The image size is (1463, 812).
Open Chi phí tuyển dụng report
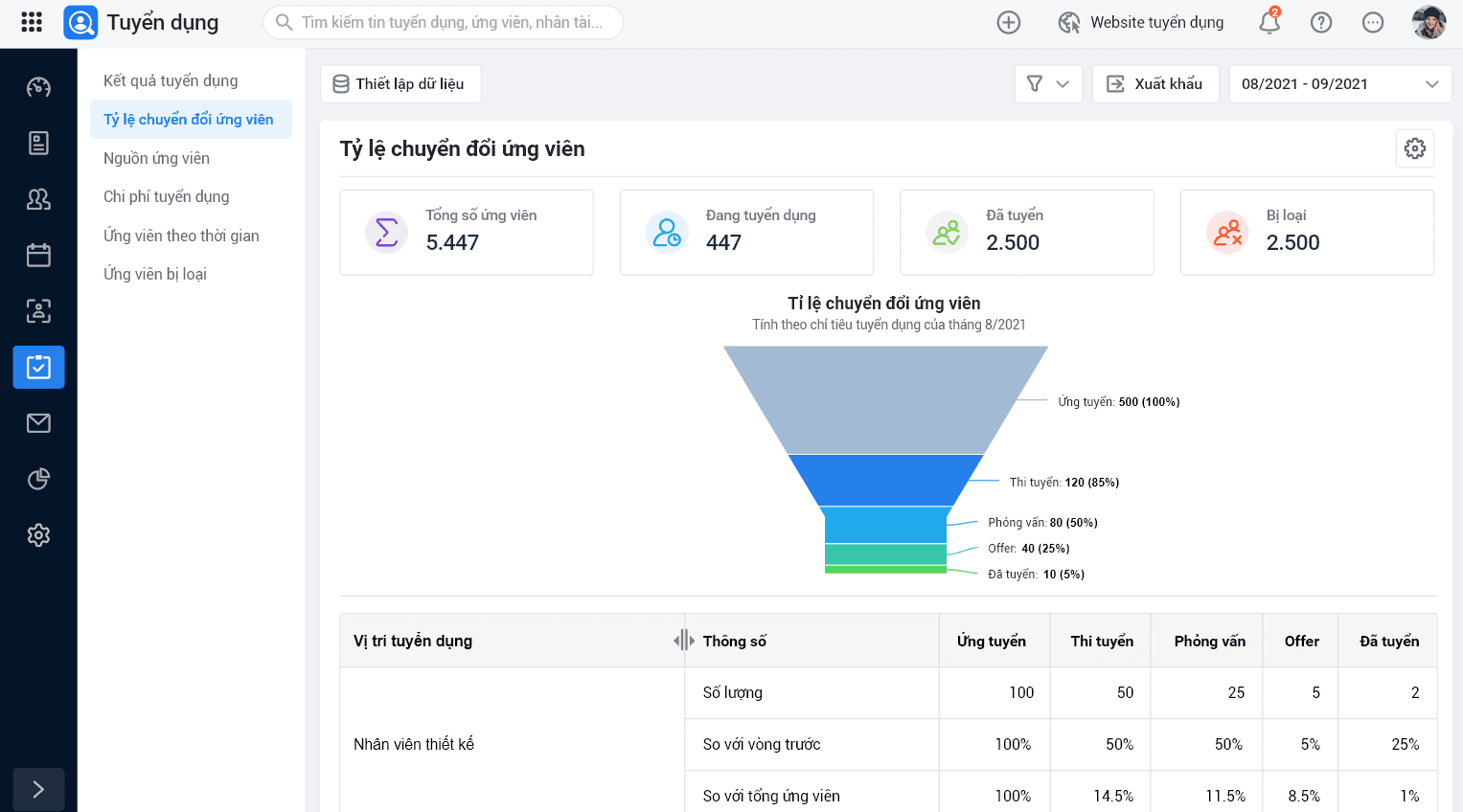167,196
